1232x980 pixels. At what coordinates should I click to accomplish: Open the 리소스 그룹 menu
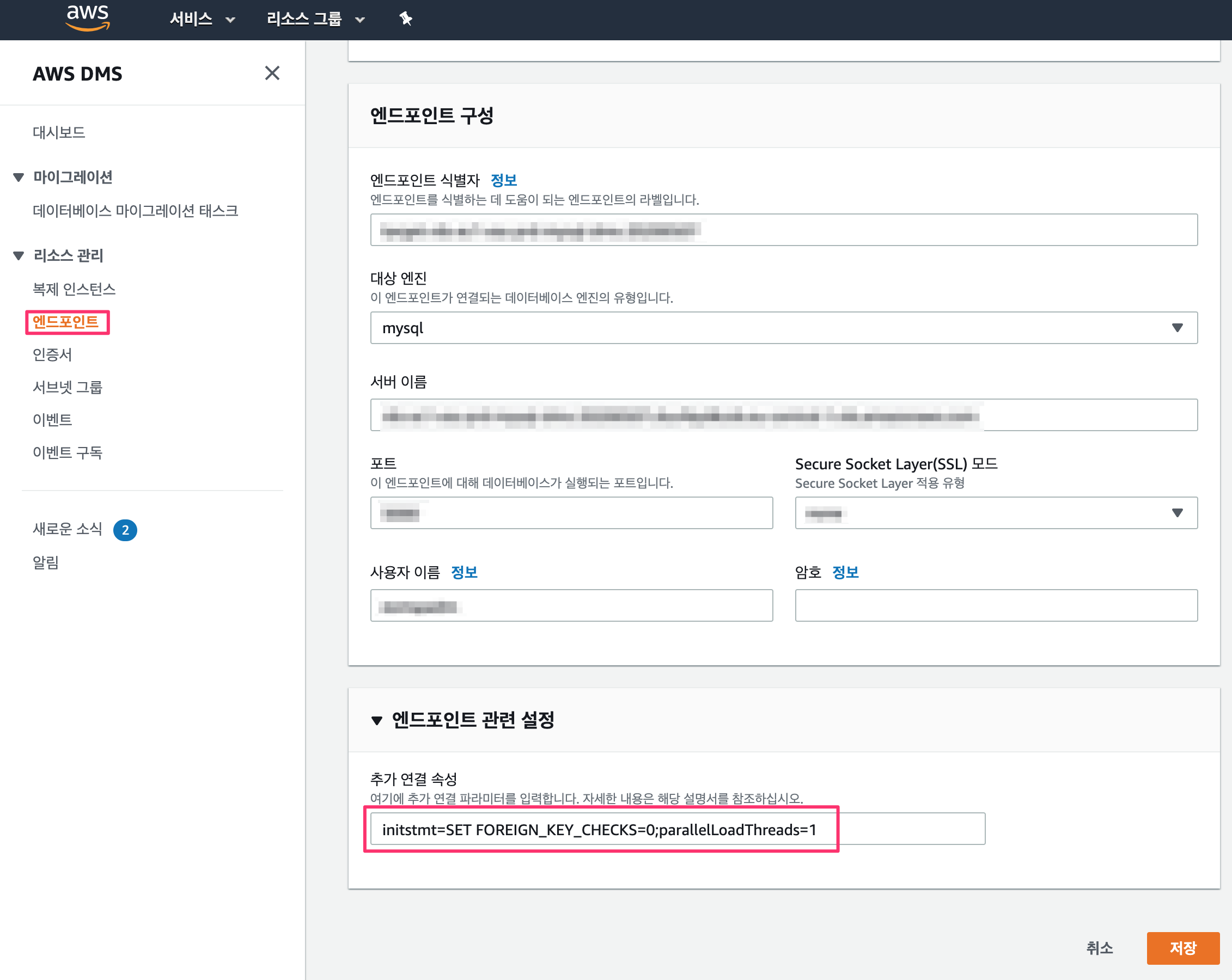[315, 20]
